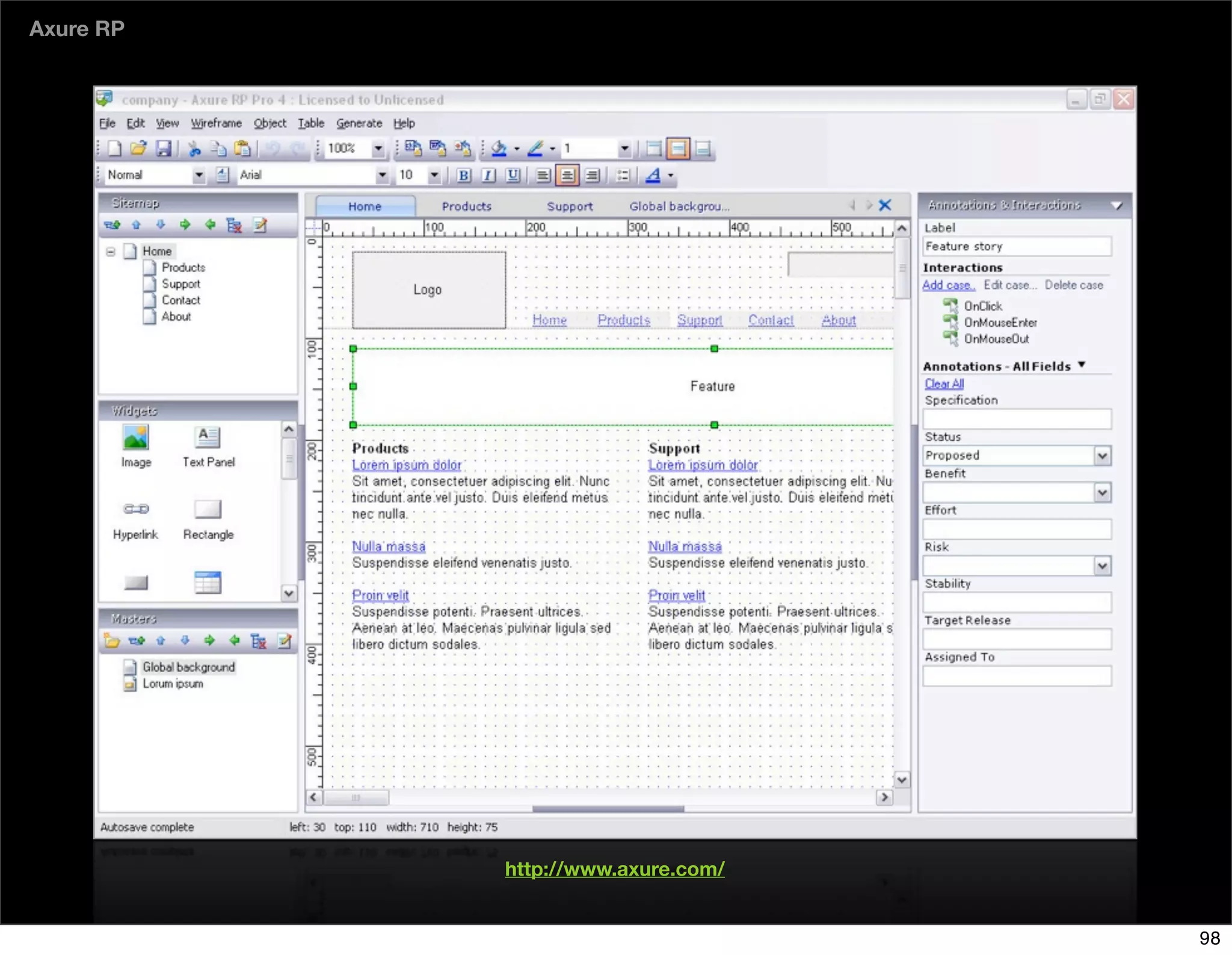This screenshot has height=955, width=1232.
Task: Click the Delete case link
Action: tap(1074, 285)
